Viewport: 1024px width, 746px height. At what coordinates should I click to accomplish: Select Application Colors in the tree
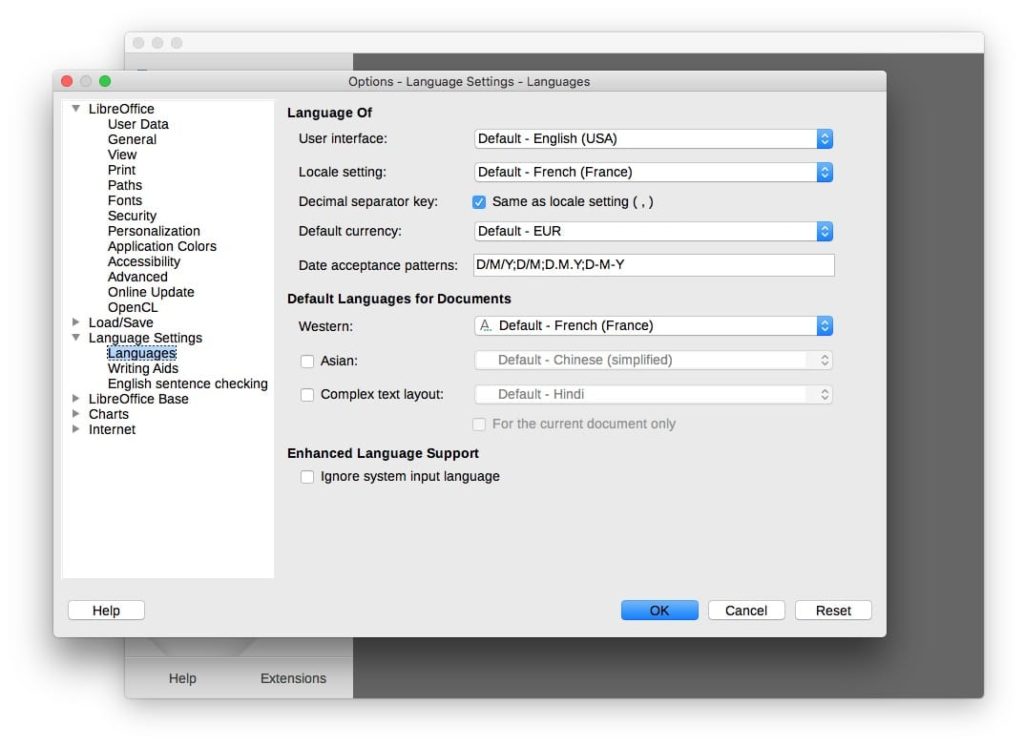162,246
